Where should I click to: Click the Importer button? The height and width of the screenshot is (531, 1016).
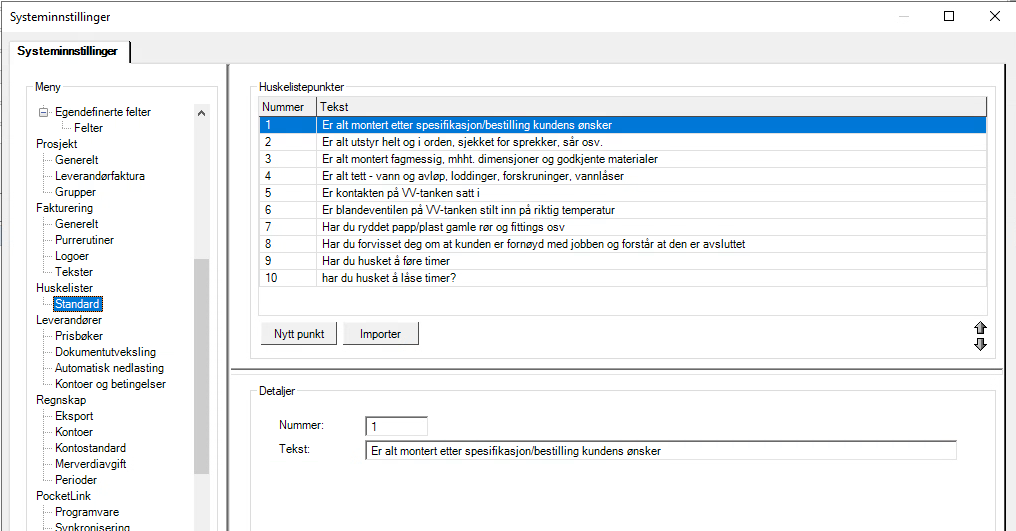[380, 334]
